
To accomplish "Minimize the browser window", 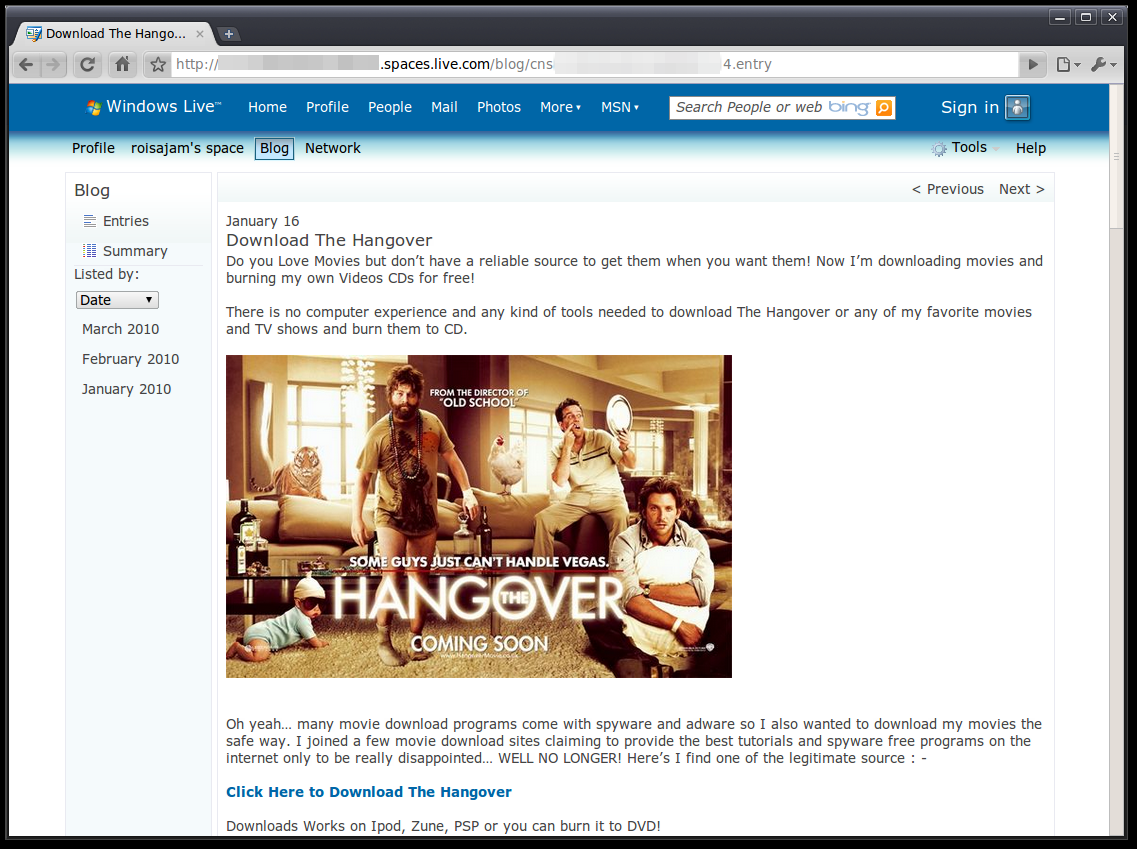I will (1060, 17).
